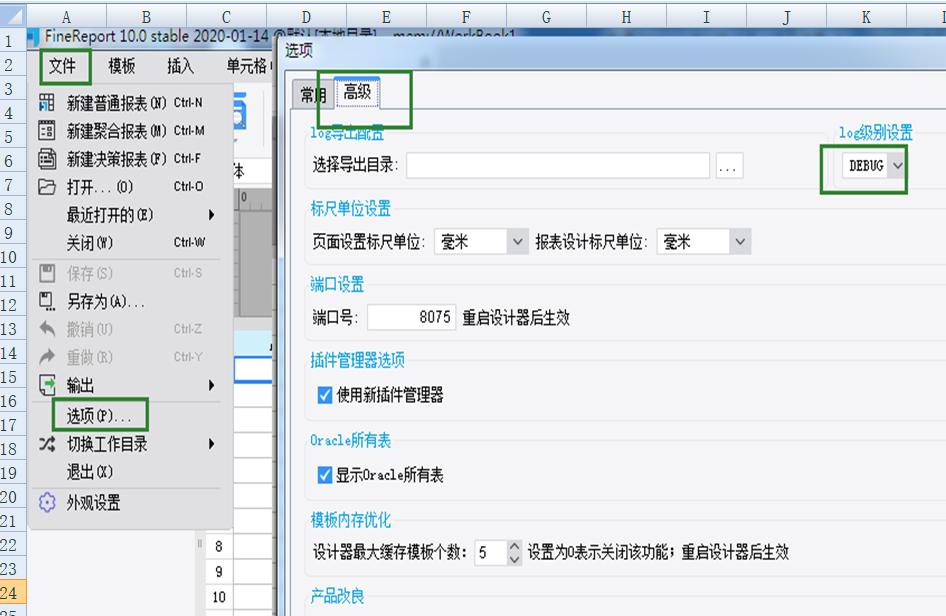The image size is (946, 616).
Task: Select column A header in spreadsheet
Action: pos(66,16)
